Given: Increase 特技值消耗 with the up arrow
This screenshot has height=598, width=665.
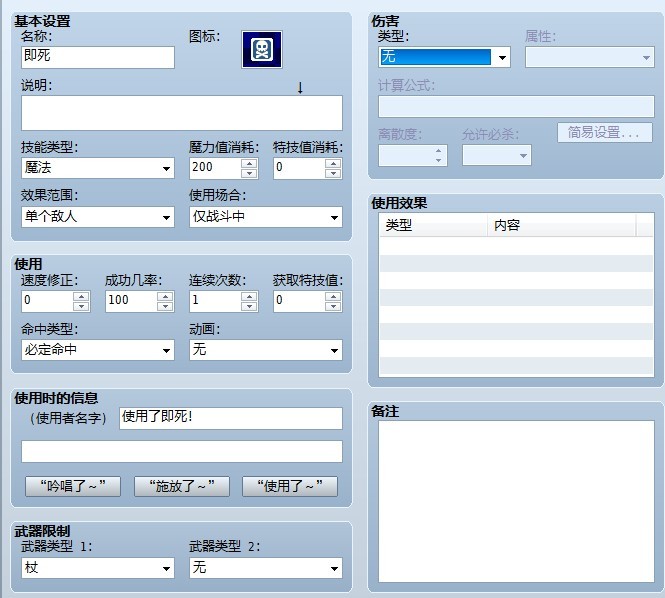Looking at the screenshot, I should [x=333, y=163].
